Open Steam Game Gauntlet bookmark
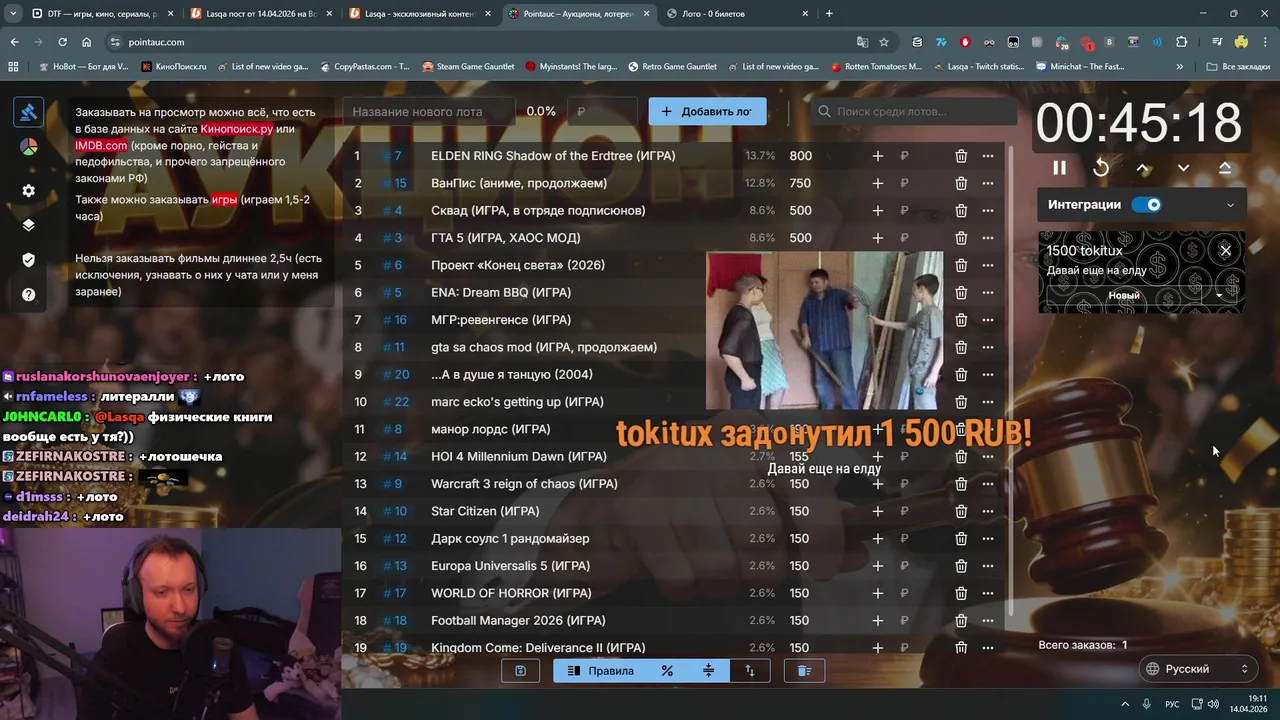 [468, 67]
